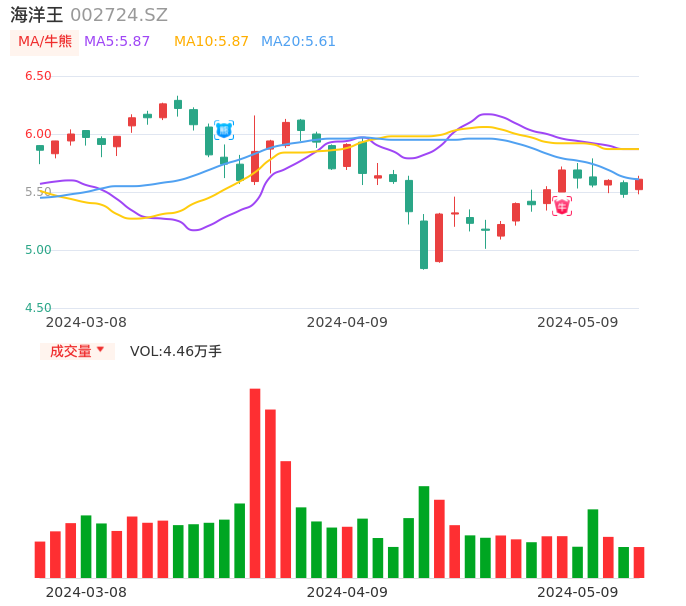Screen dimensions: 686x606
Task: Select the MA/牛熊 indicator tab
Action: point(45,42)
